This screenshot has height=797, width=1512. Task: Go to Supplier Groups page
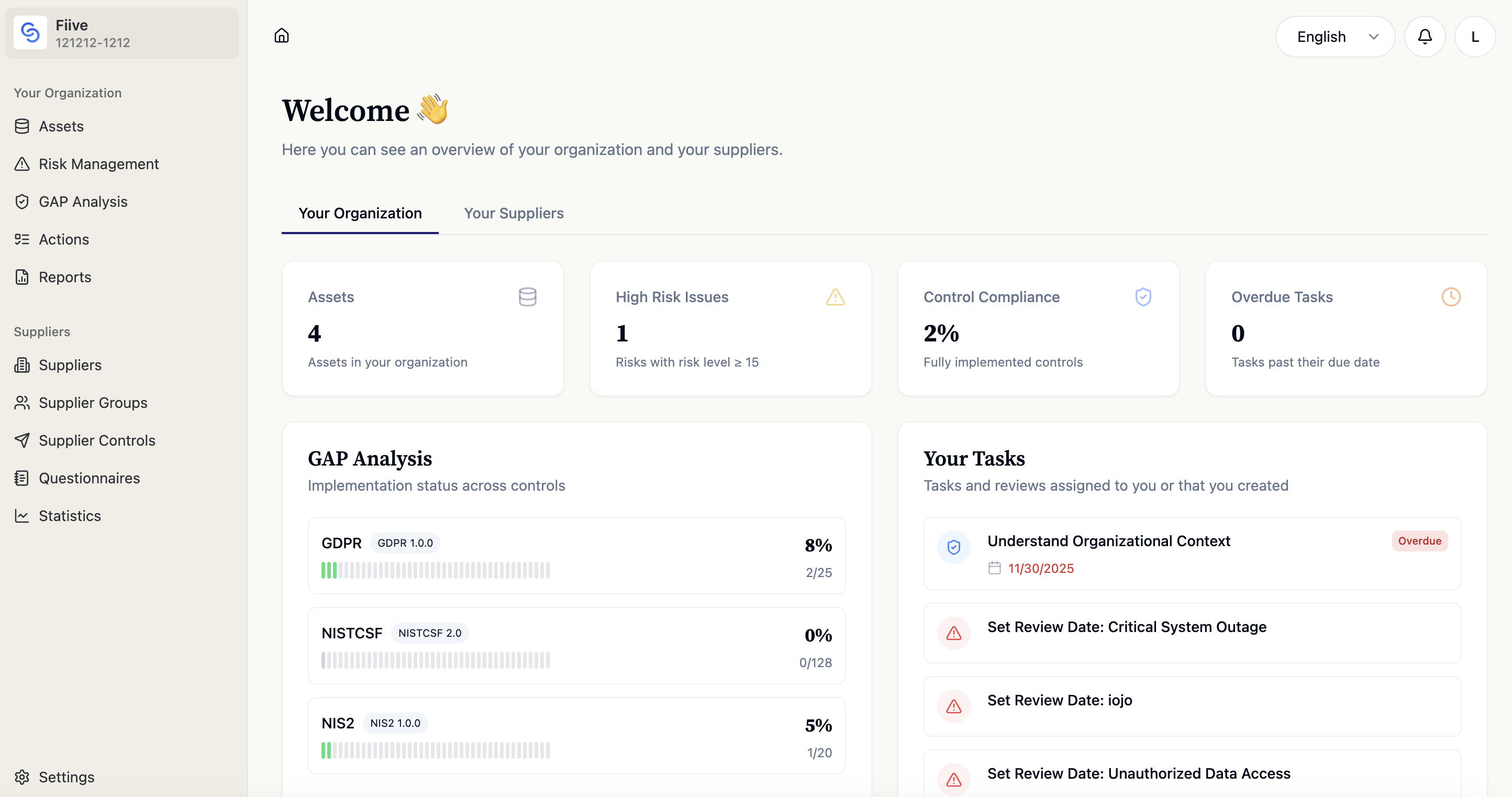point(93,403)
